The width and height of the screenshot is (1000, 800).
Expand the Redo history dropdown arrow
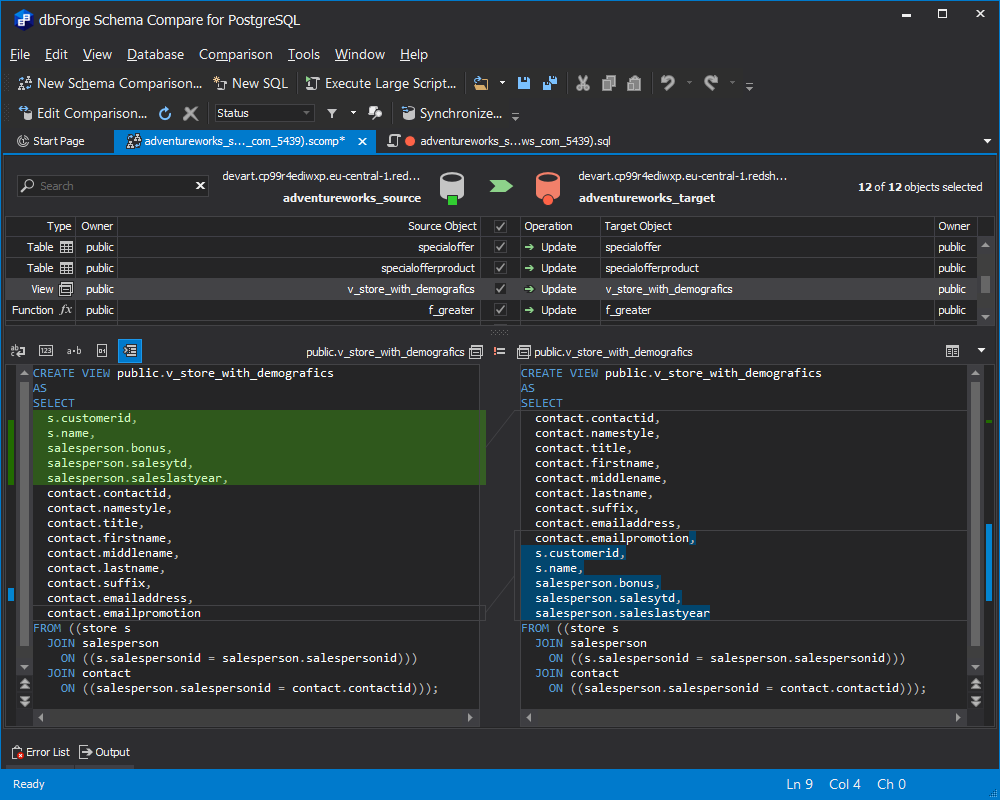click(732, 83)
